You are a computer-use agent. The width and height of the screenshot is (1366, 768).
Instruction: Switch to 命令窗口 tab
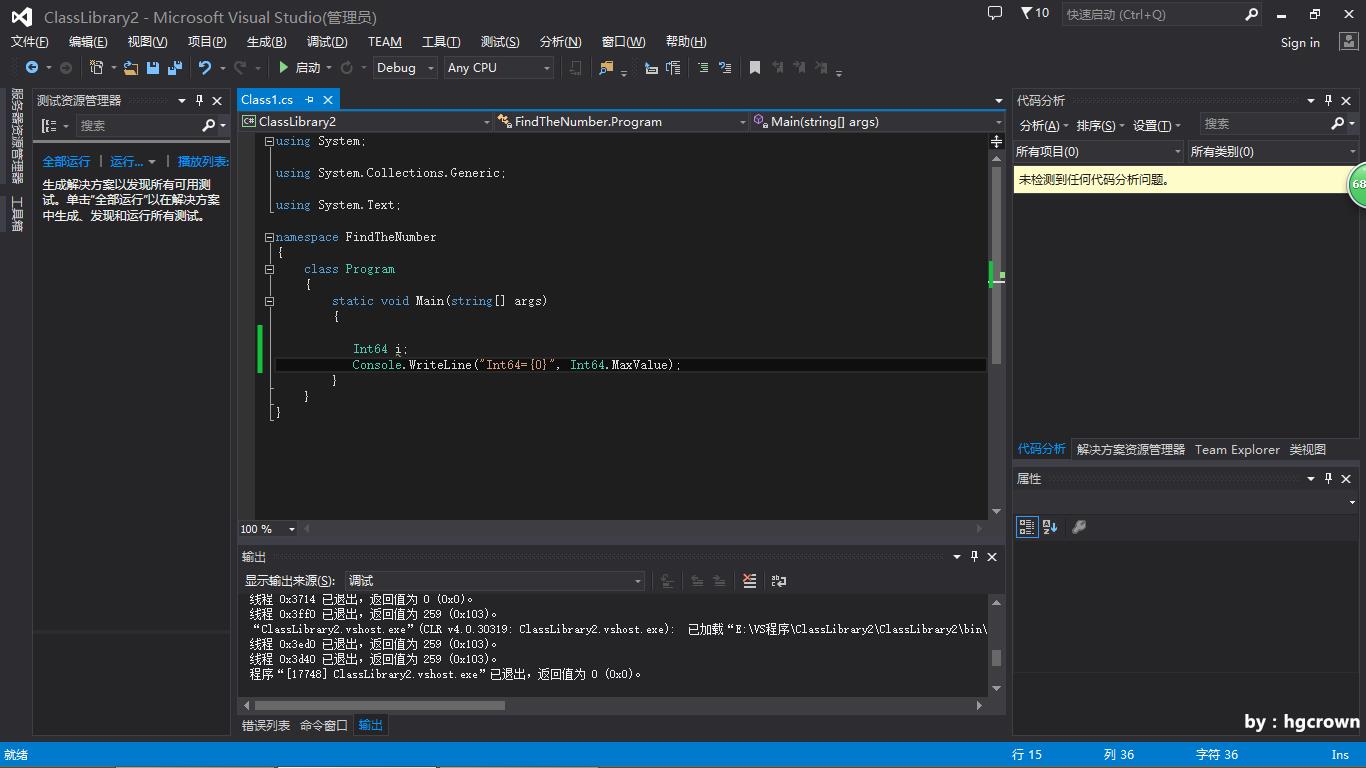tap(324, 725)
